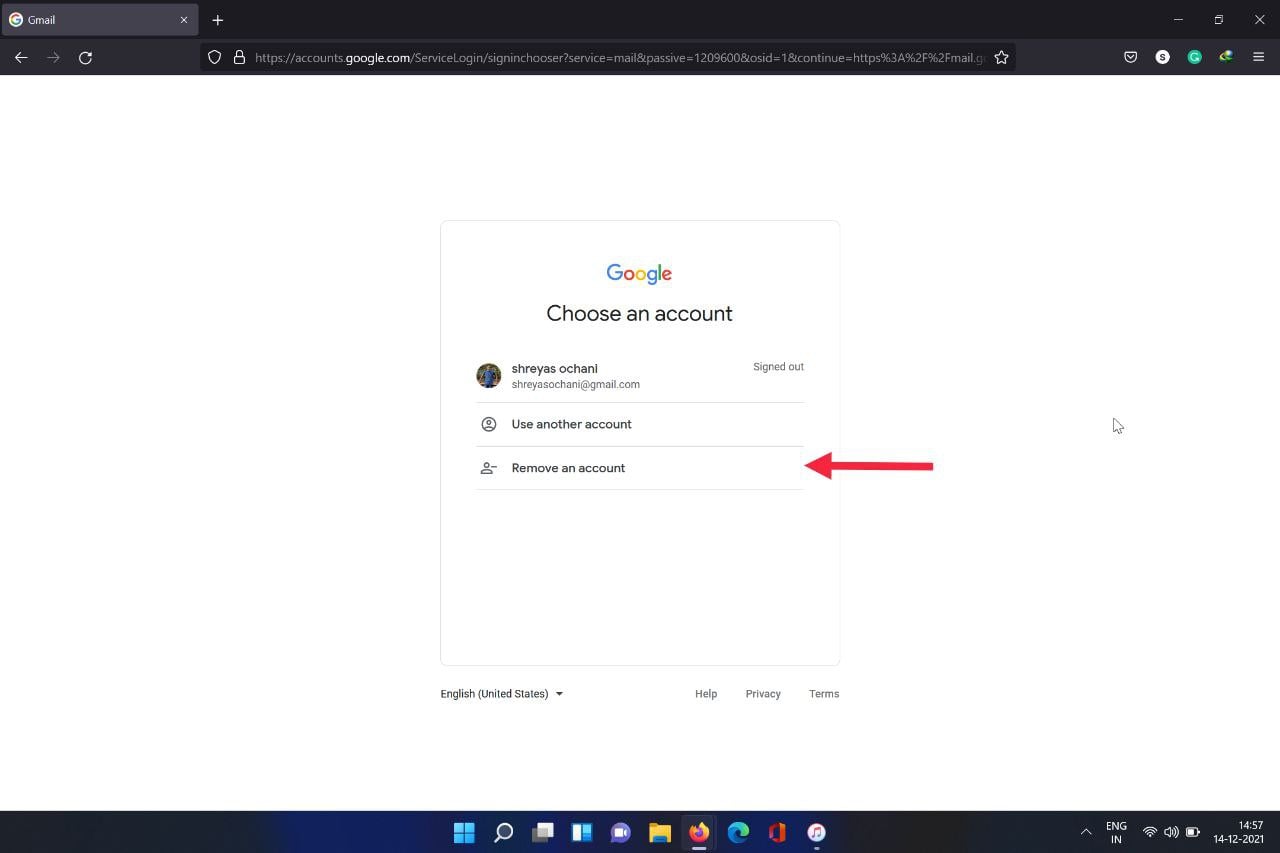1280x853 pixels.
Task: Open Microsoft Edge from the taskbar
Action: point(738,832)
